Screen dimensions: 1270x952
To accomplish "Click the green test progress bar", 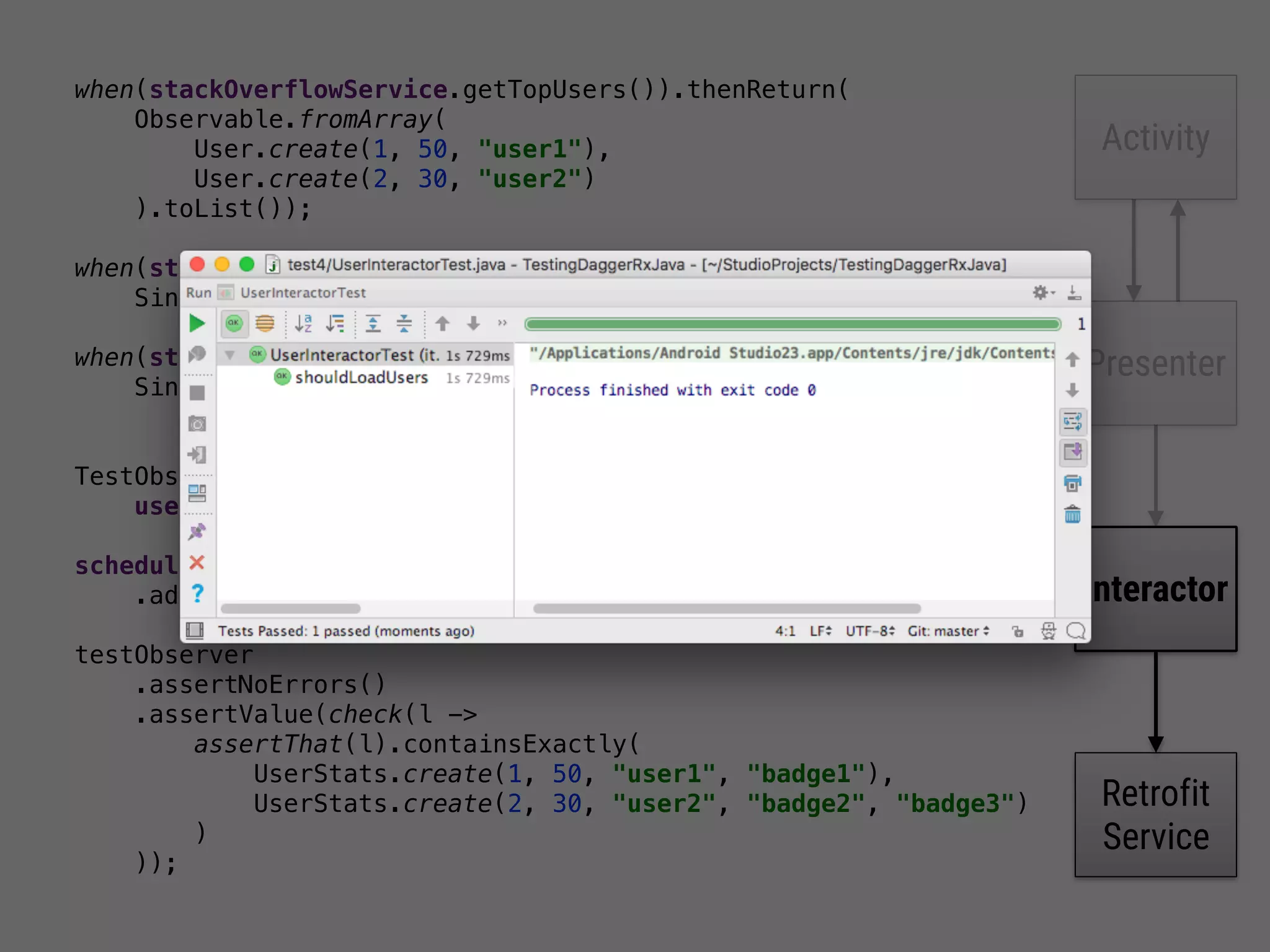I will (x=792, y=324).
